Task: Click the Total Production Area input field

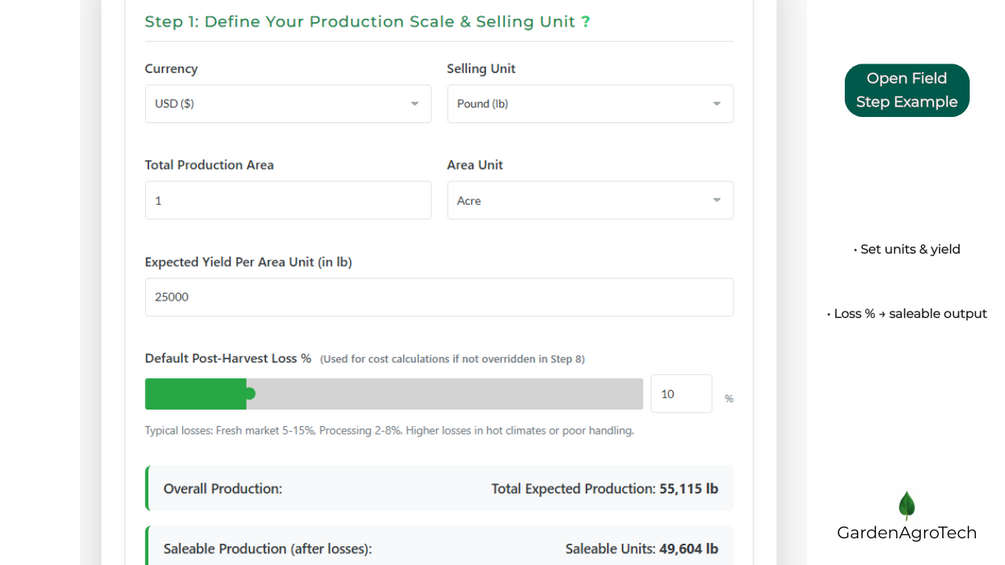Action: 287,201
